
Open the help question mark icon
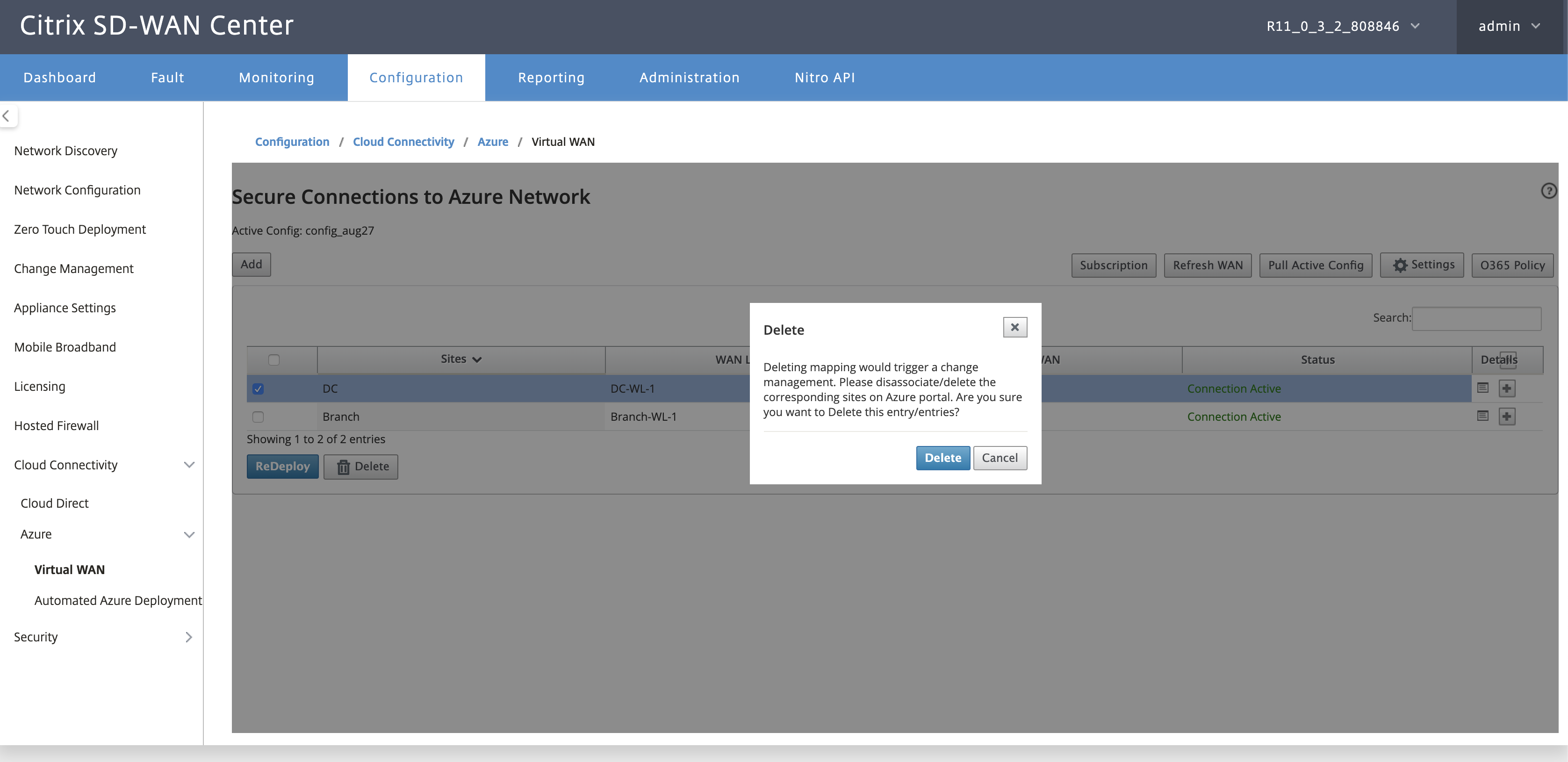point(1548,191)
